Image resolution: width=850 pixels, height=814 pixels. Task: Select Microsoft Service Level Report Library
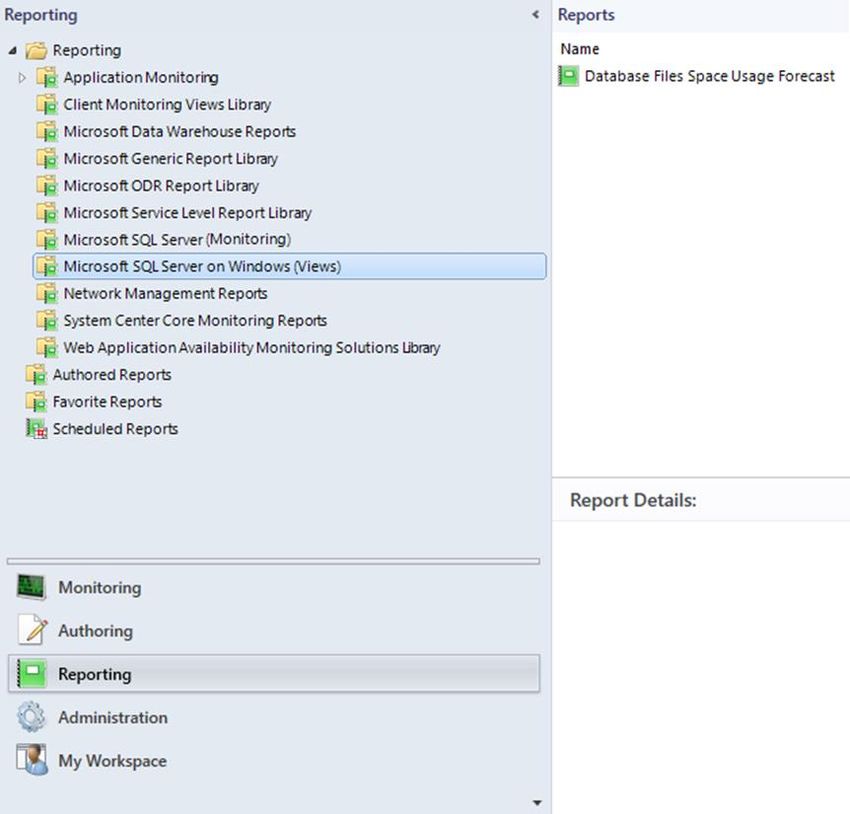(188, 213)
